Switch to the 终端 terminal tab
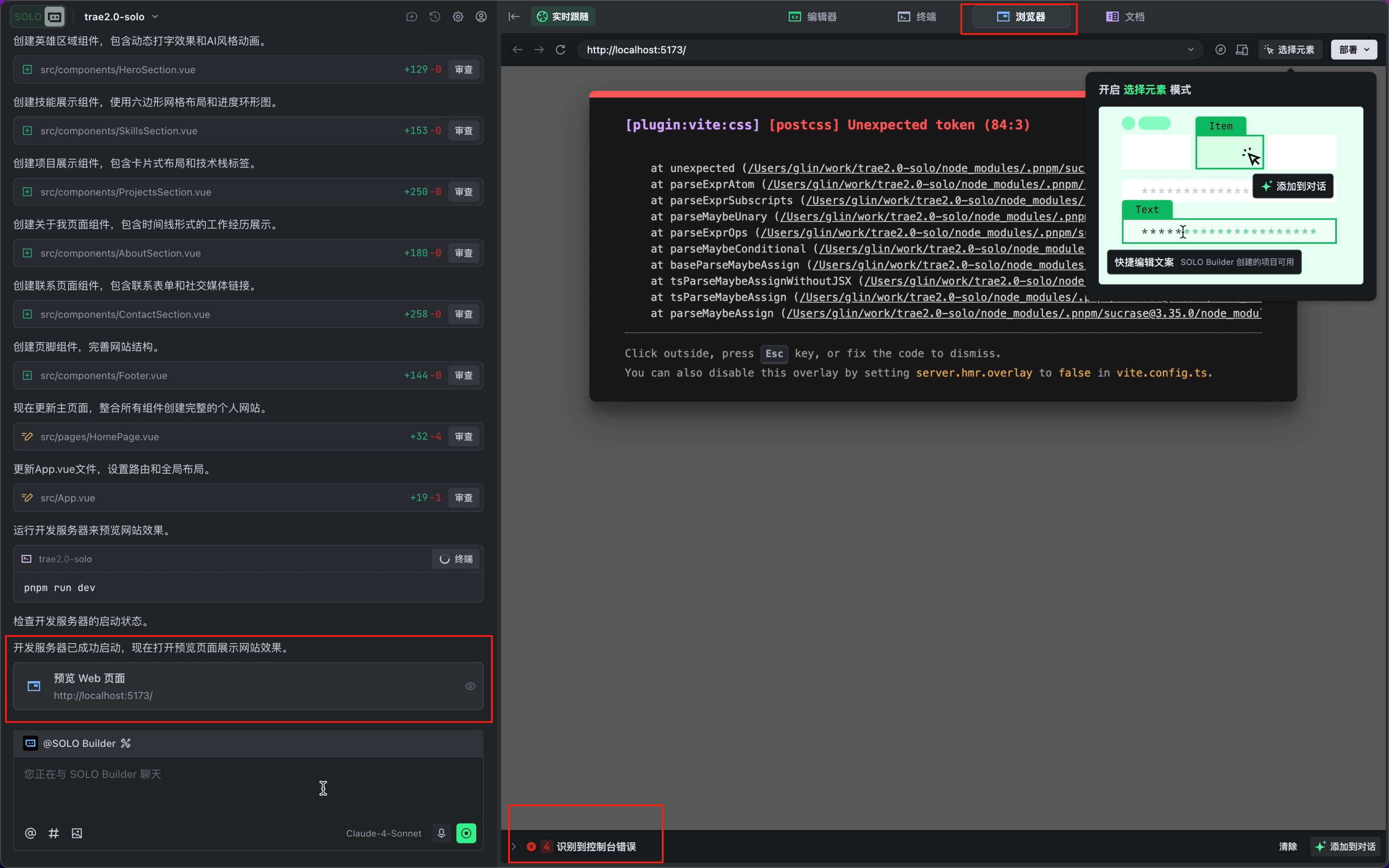1389x868 pixels. tap(917, 17)
